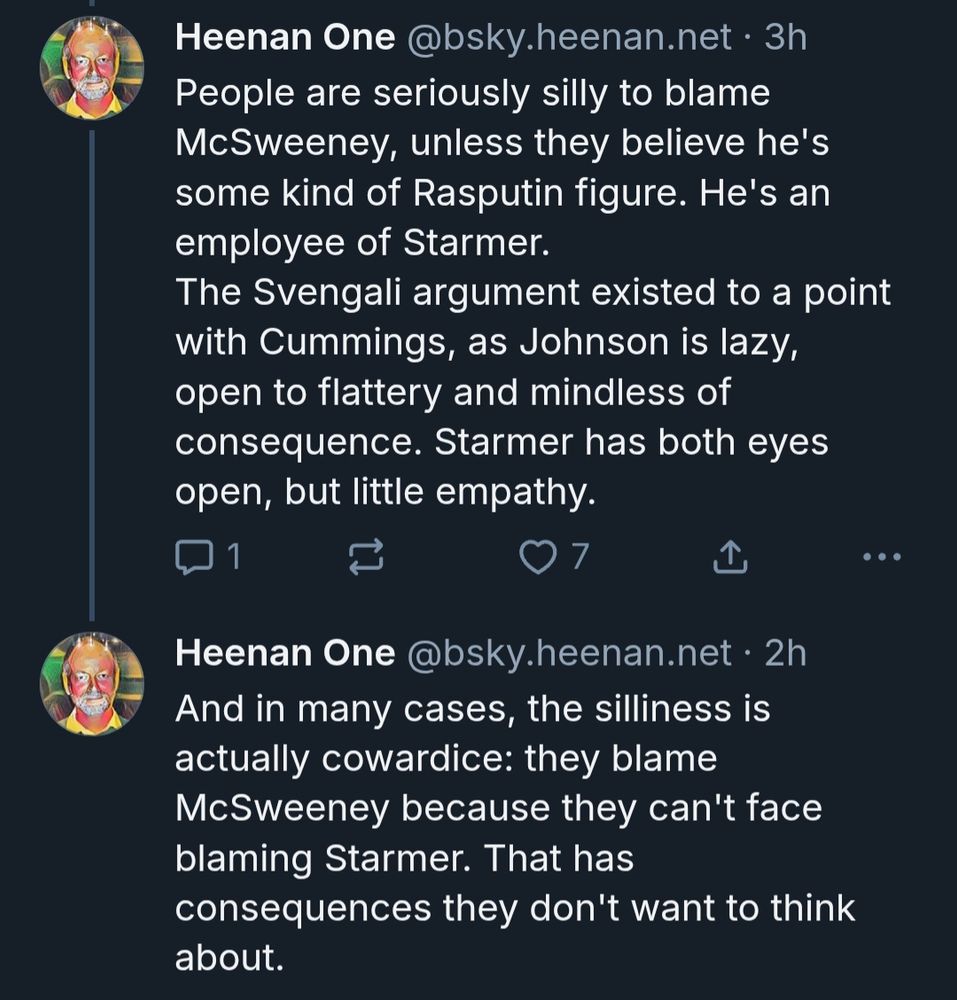Open the three-dot more options menu
Screen dimensions: 957x1000
[881, 557]
